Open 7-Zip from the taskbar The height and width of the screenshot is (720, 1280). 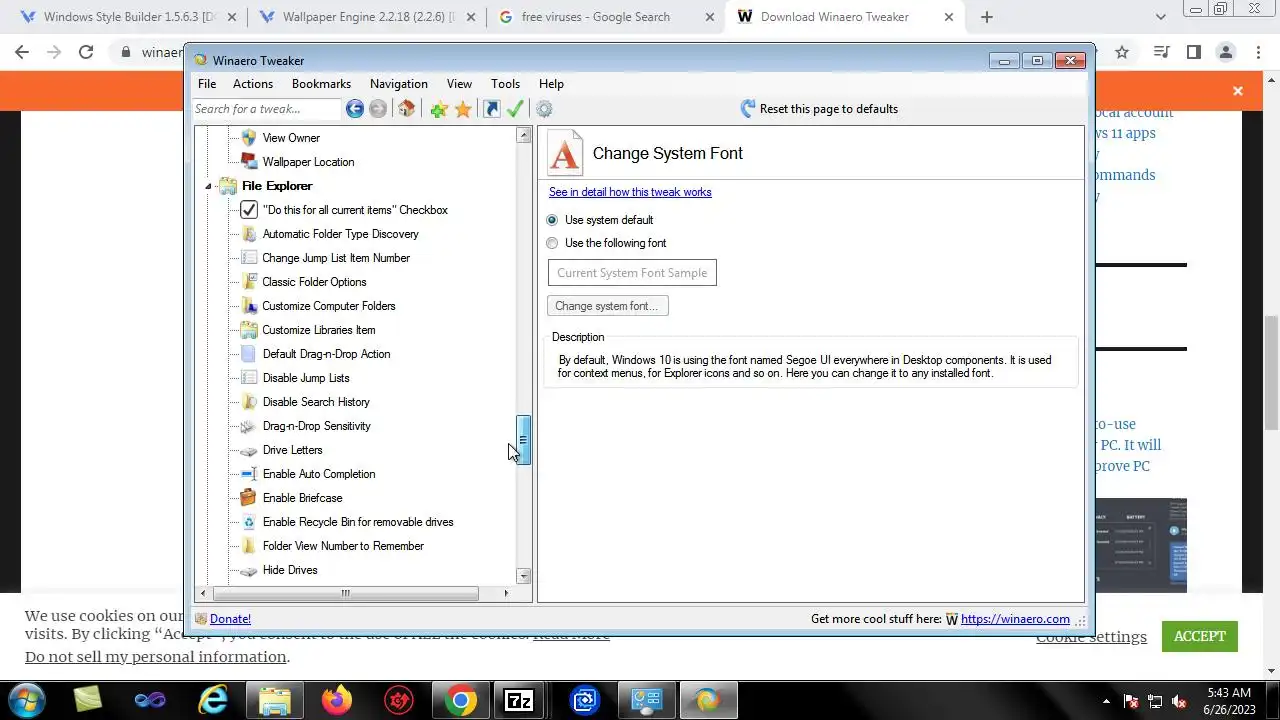519,700
